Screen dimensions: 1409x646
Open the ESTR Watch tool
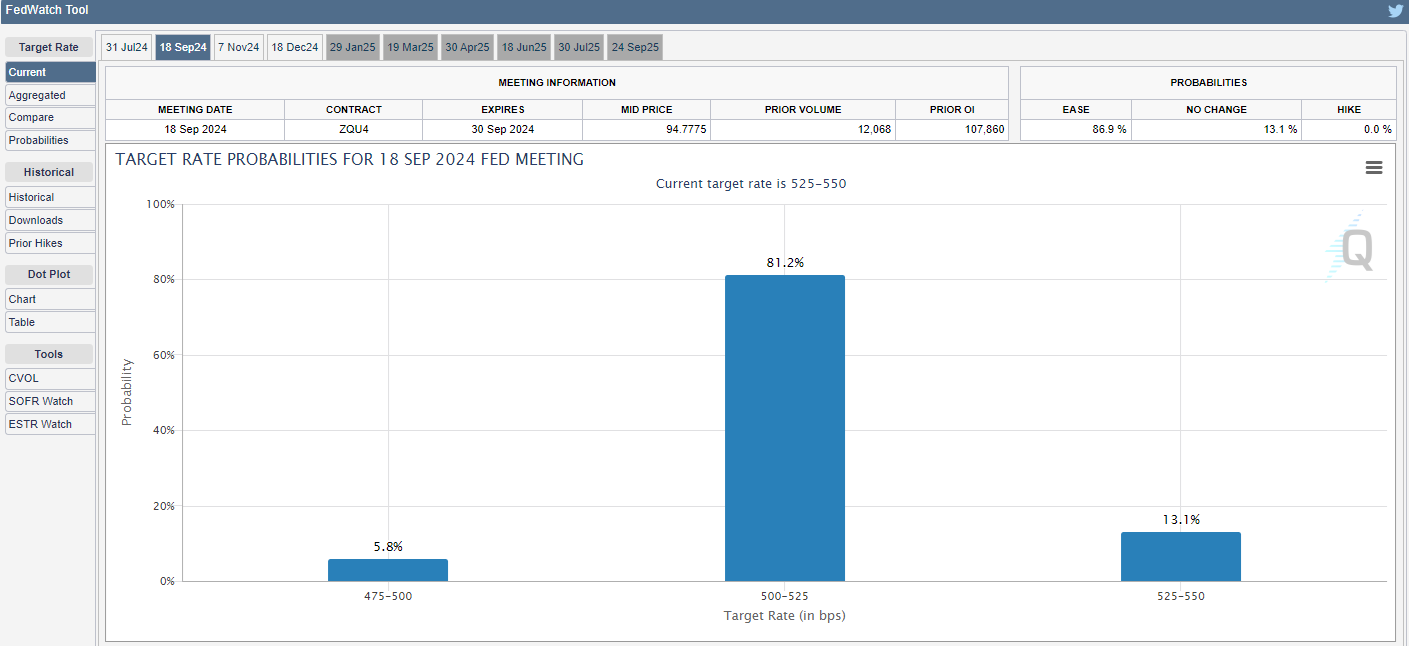tap(50, 424)
